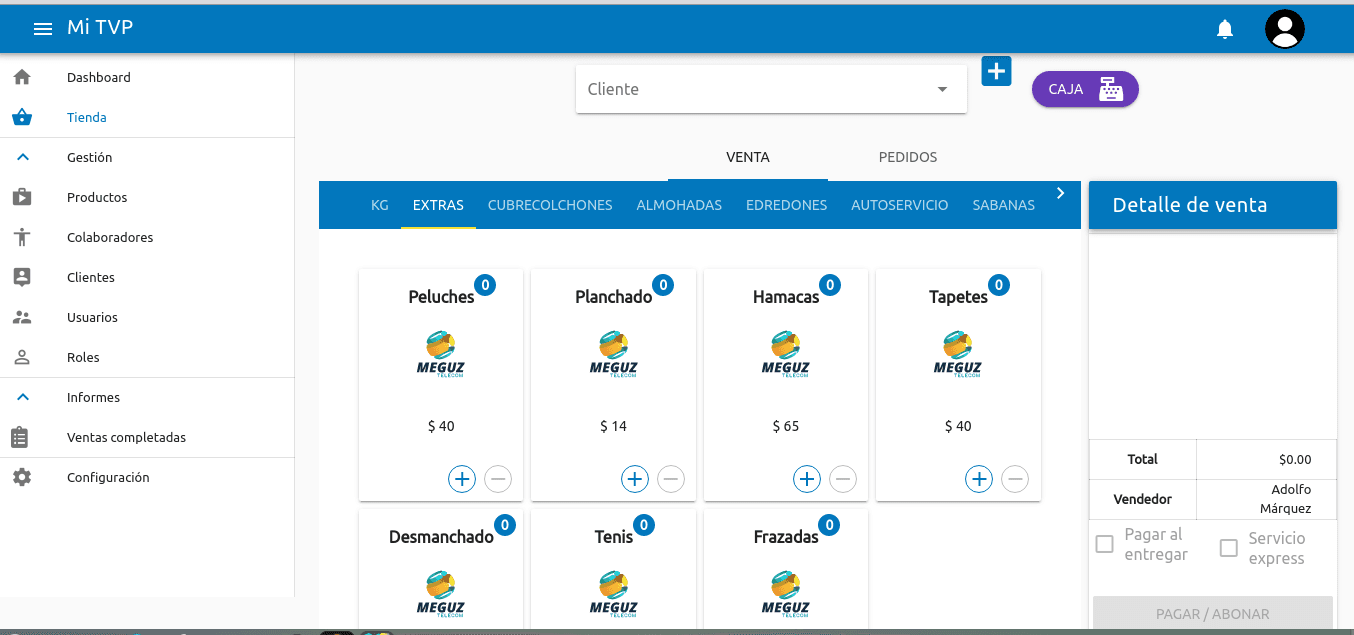Collapse the Gestión section chevron

point(24,157)
